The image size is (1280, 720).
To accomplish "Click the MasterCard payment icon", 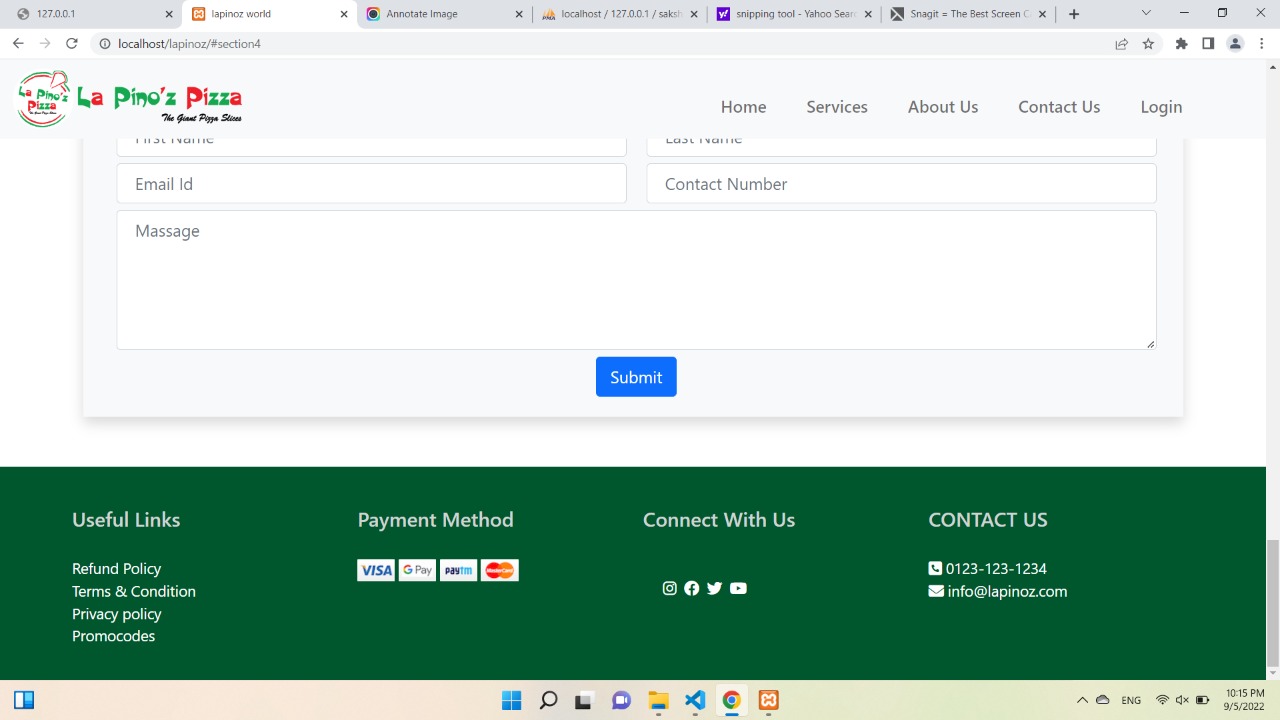I will coord(499,570).
